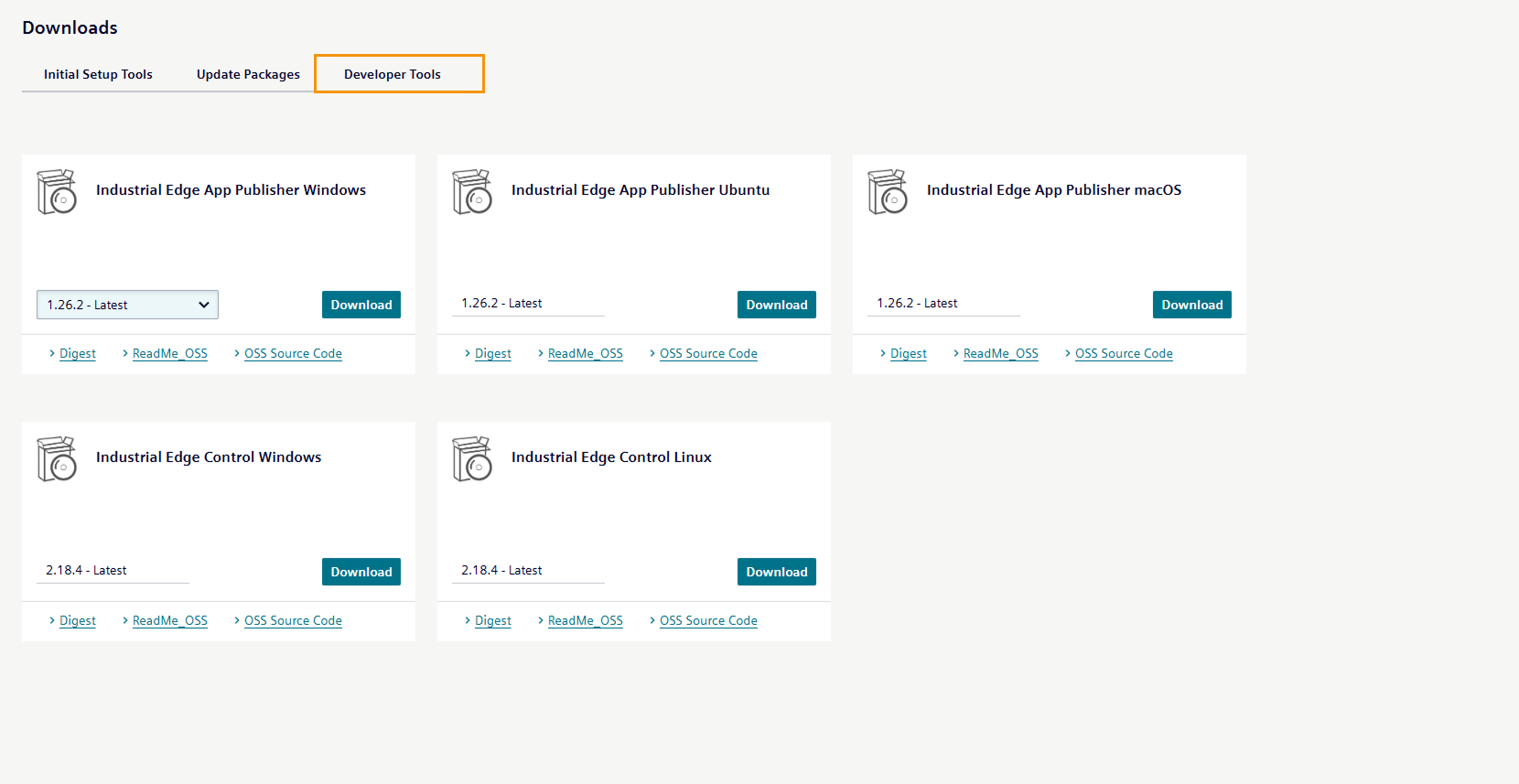This screenshot has height=784, width=1519.
Task: Switch to the Update Packages tab
Action: (x=248, y=74)
